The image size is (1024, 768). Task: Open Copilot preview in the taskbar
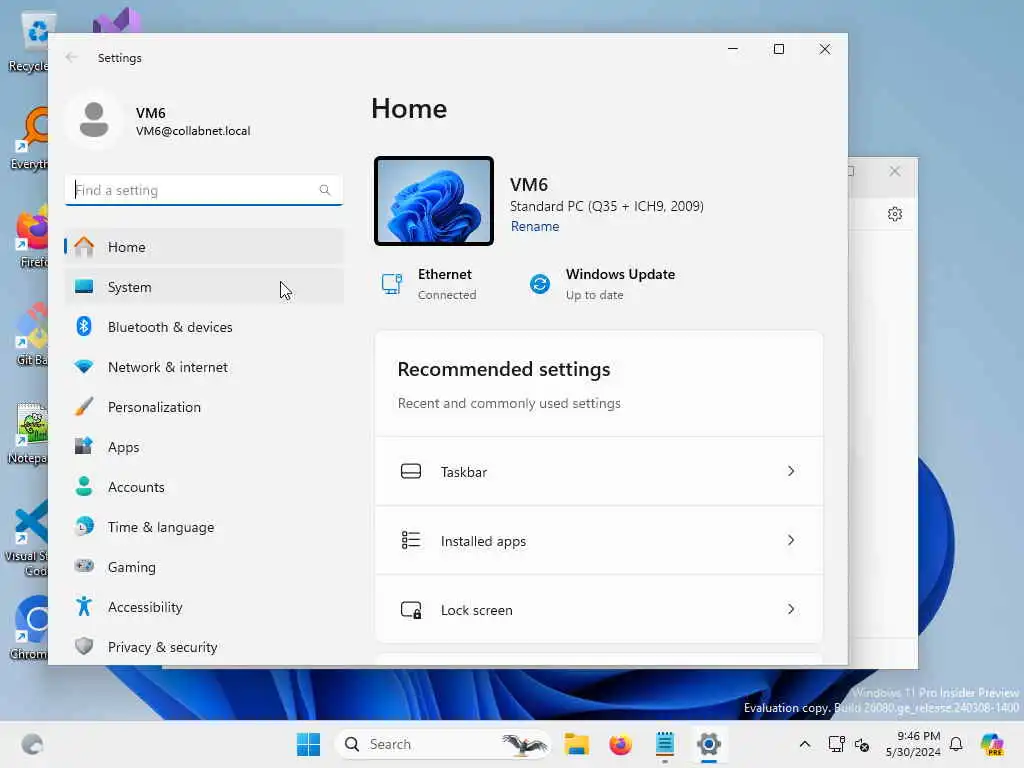992,744
